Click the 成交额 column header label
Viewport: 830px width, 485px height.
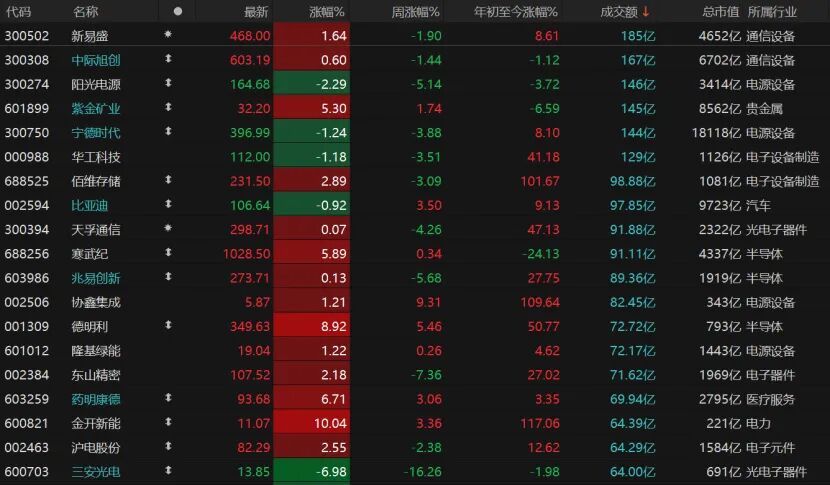coord(619,12)
